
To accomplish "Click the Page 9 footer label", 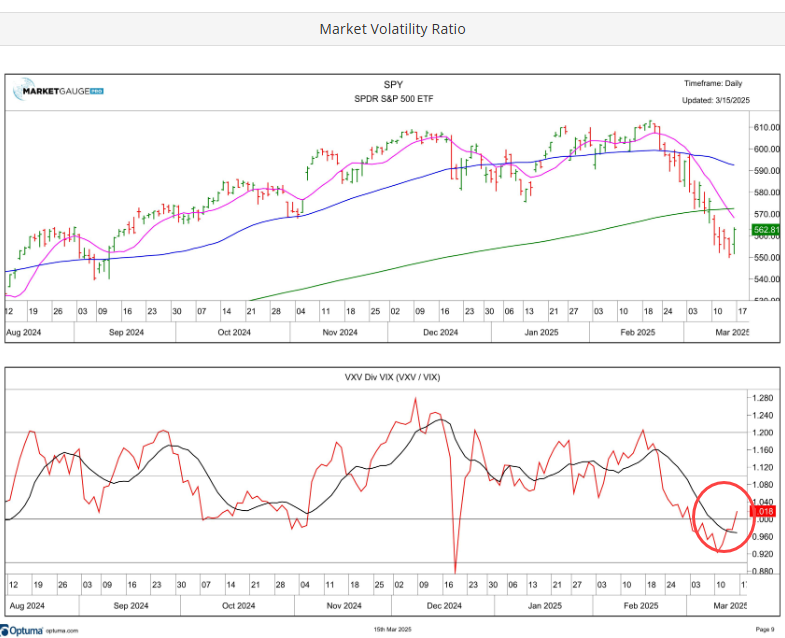I will pos(764,629).
